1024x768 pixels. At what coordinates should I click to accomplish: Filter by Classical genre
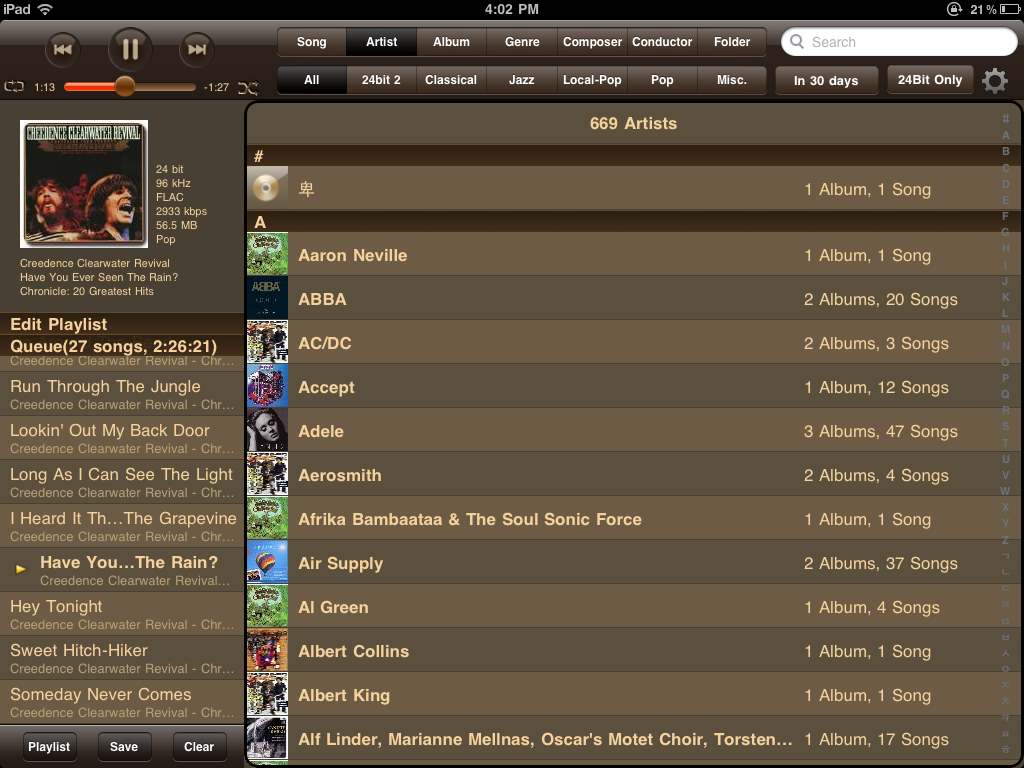451,80
